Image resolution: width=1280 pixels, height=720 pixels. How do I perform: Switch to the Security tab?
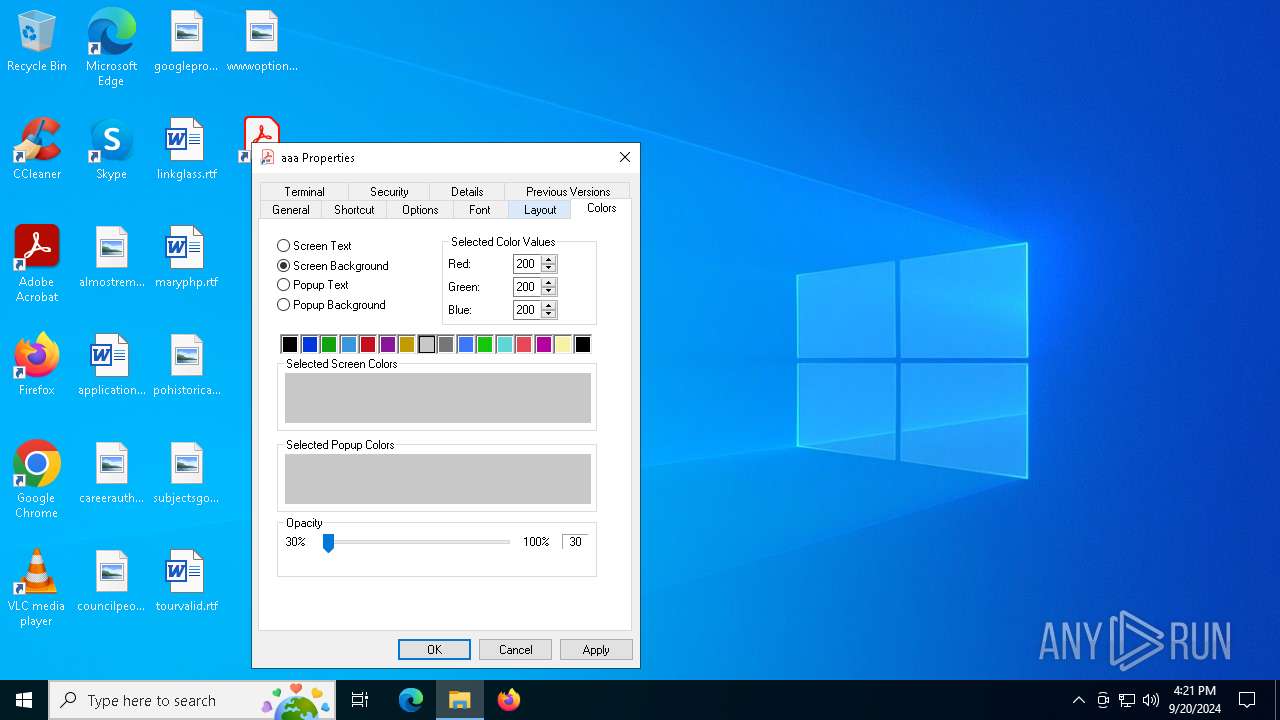coord(389,192)
